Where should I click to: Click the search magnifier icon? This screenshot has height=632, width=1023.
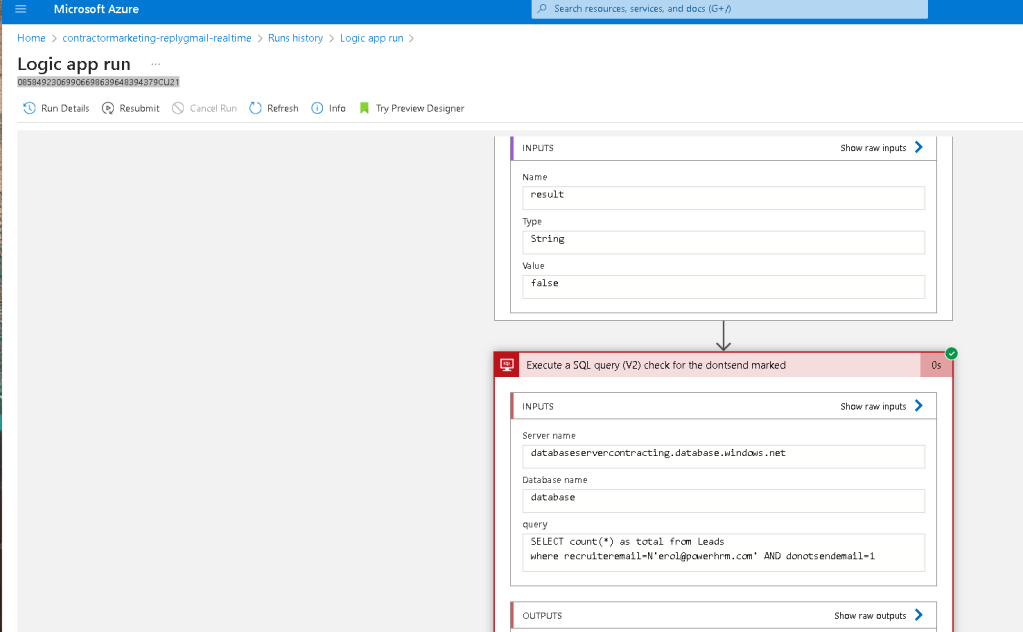pos(542,9)
